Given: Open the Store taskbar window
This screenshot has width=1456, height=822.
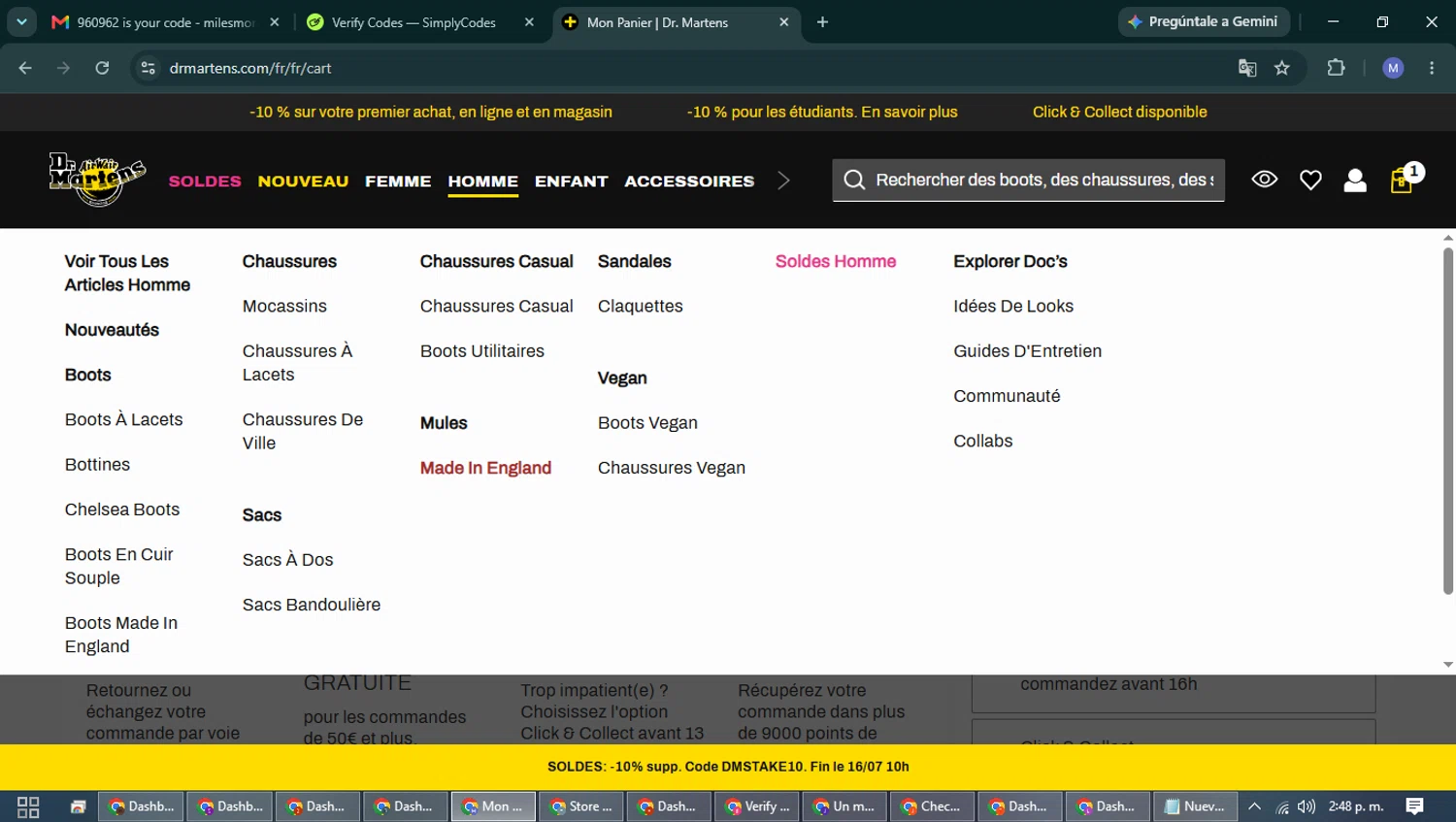Looking at the screenshot, I should point(581,806).
